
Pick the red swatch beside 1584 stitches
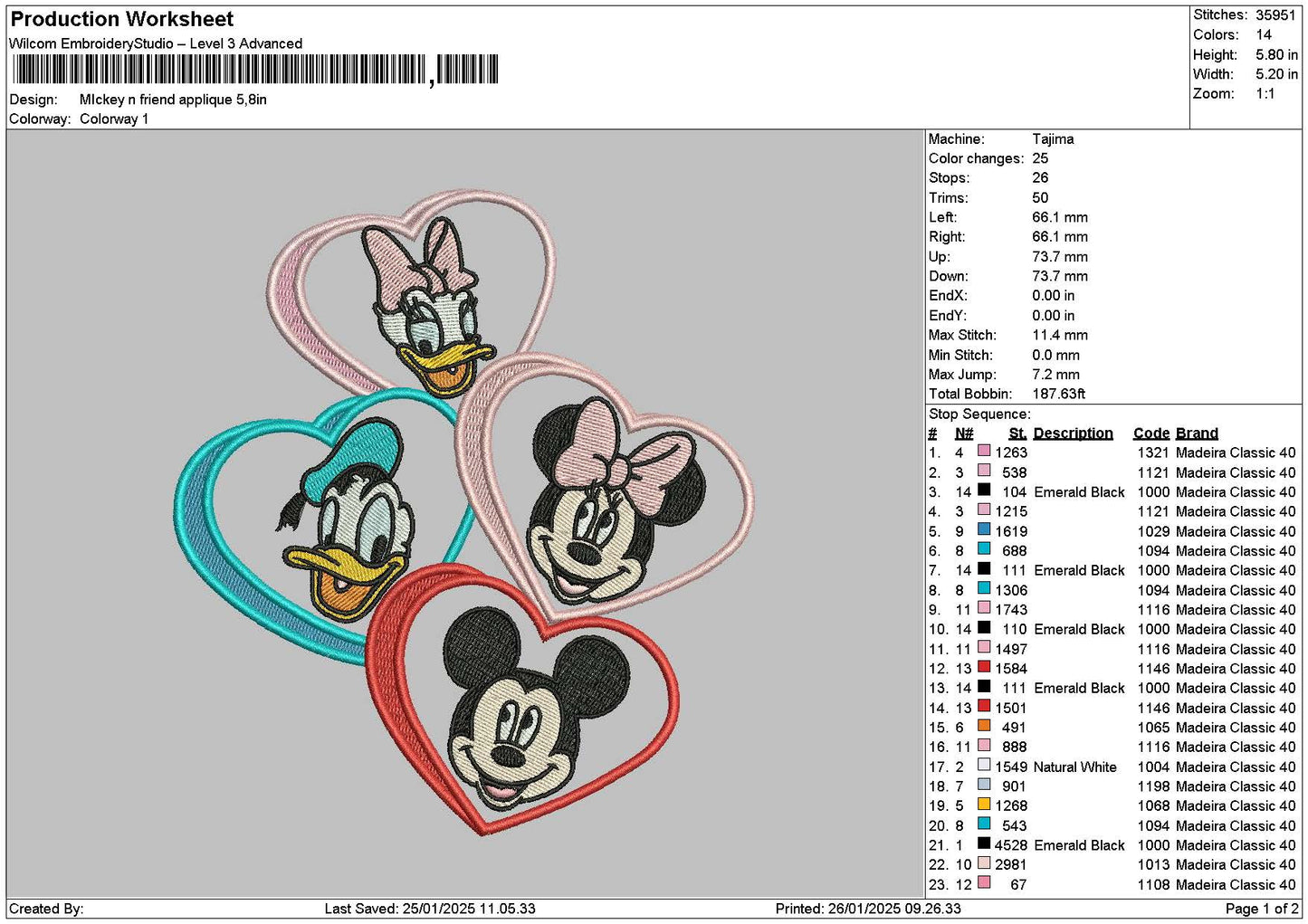tap(984, 667)
